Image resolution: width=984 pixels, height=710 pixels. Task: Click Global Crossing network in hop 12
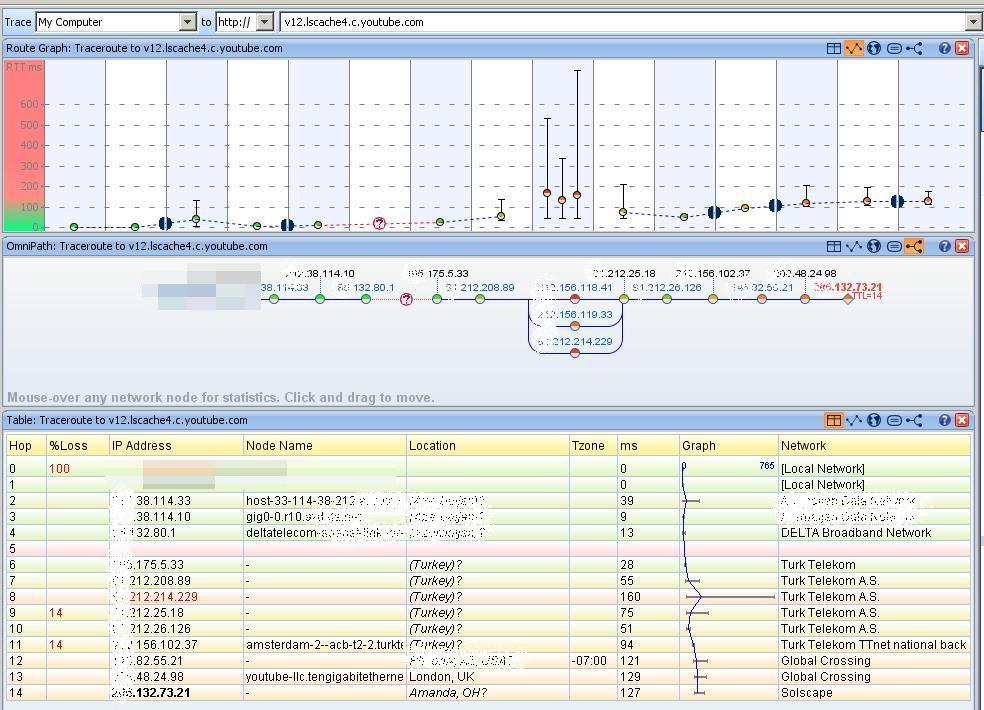[x=825, y=661]
